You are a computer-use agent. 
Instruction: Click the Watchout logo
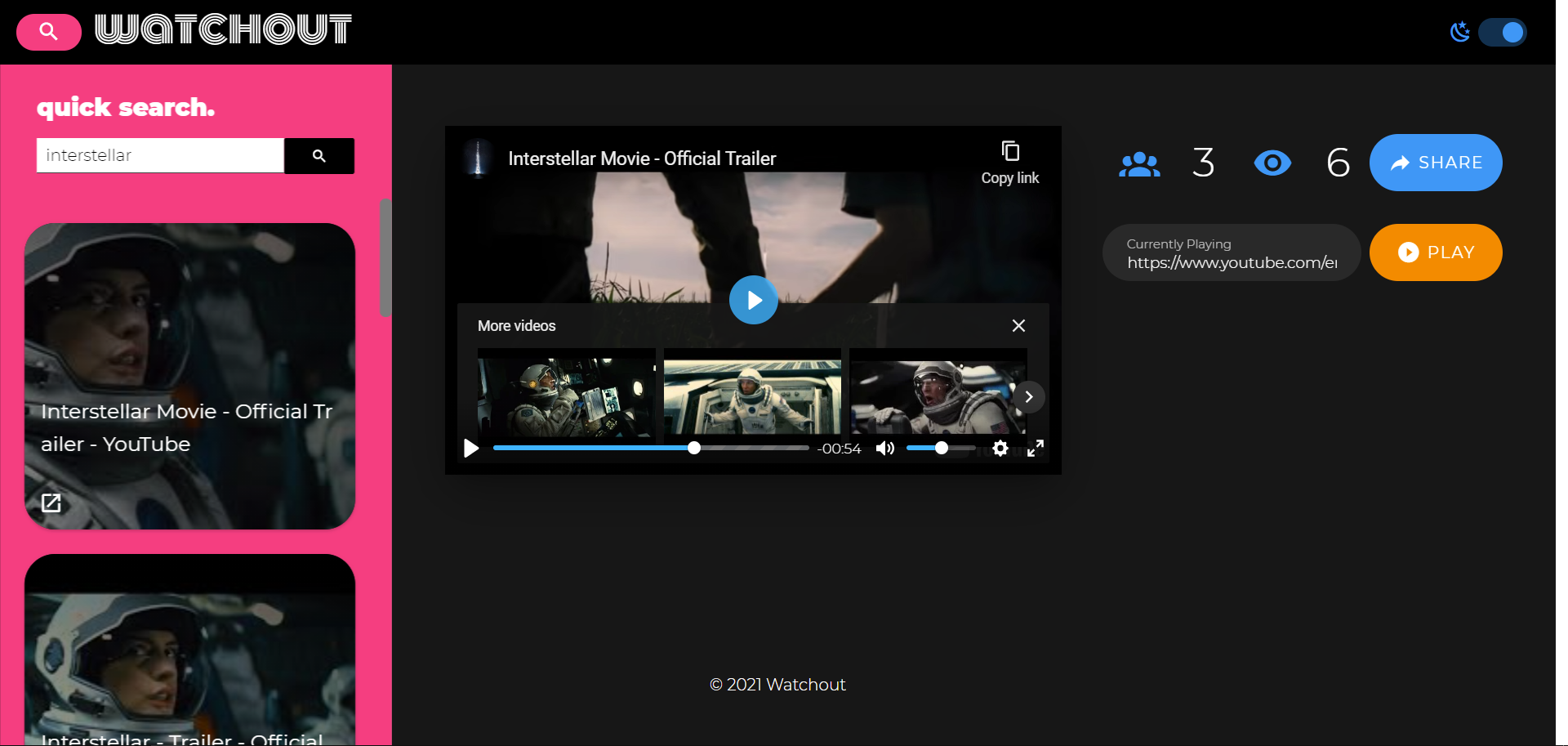tap(223, 29)
